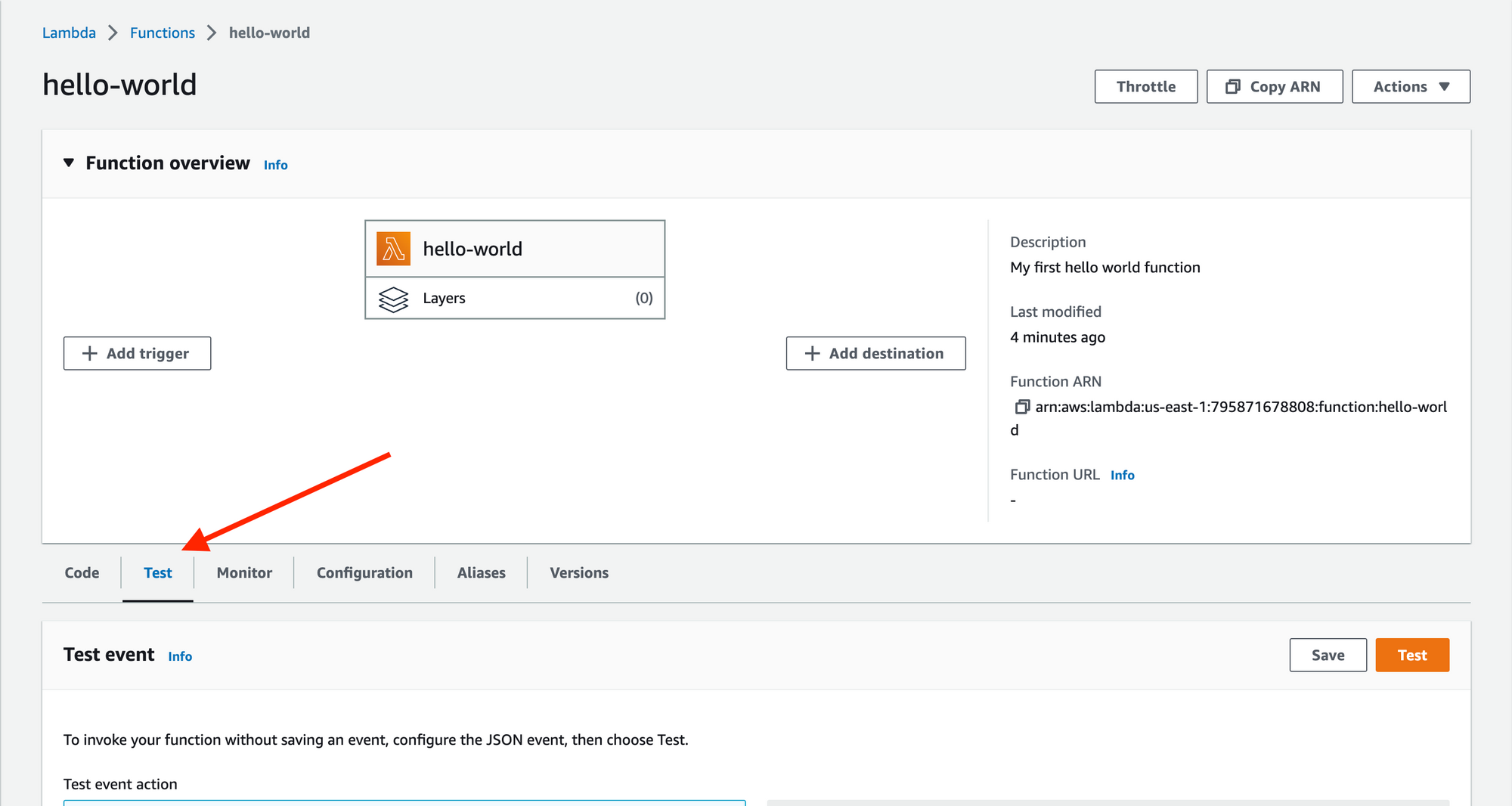This screenshot has width=1512, height=806.
Task: Open the Monitor tab
Action: coord(244,572)
